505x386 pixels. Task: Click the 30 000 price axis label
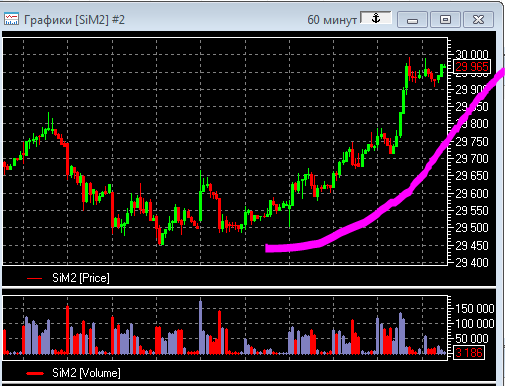[x=472, y=54]
